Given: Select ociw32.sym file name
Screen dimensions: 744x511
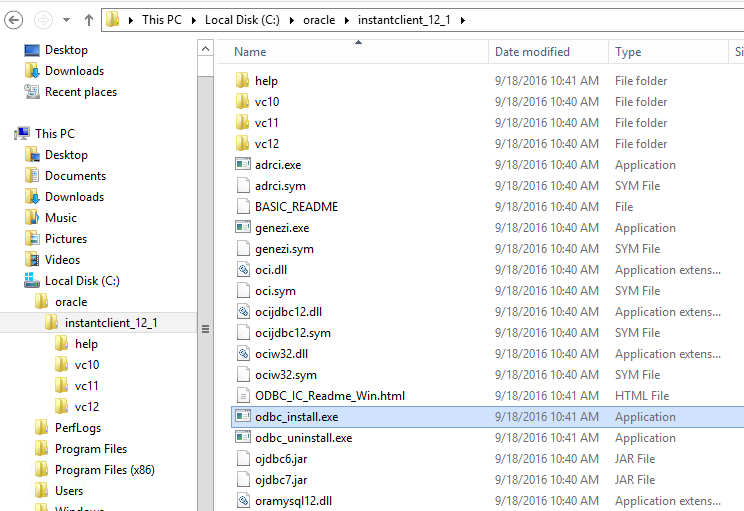Looking at the screenshot, I should point(286,375).
